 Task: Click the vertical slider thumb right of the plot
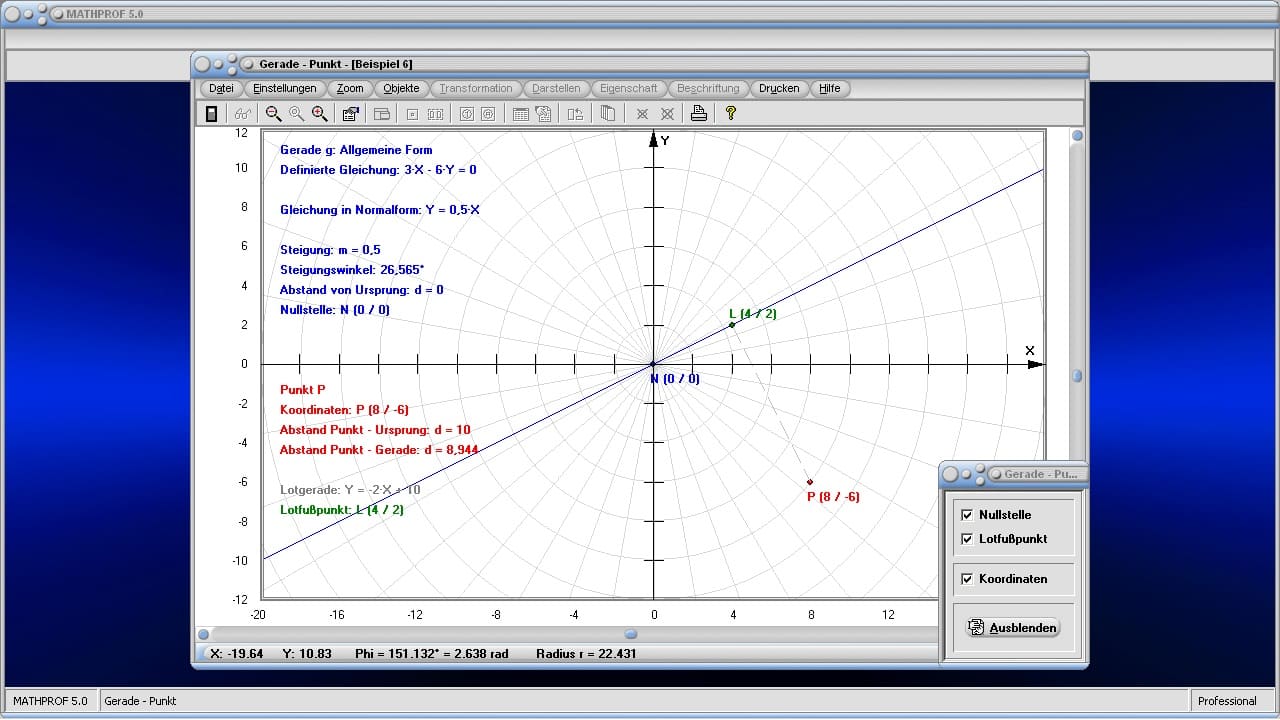click(x=1077, y=376)
